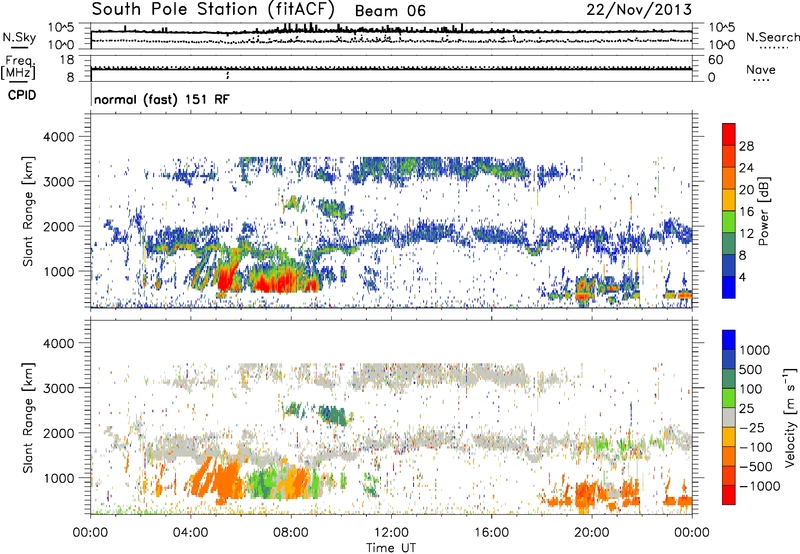Click the light green 12-16 dB Power swatch
800x554 pixels.
(x=729, y=221)
